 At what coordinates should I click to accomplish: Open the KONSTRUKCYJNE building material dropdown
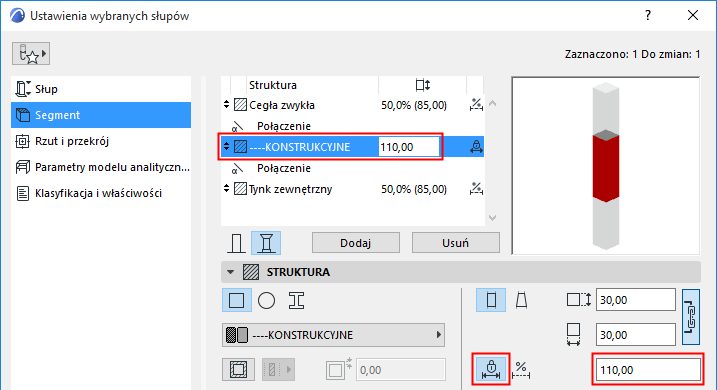click(333, 335)
